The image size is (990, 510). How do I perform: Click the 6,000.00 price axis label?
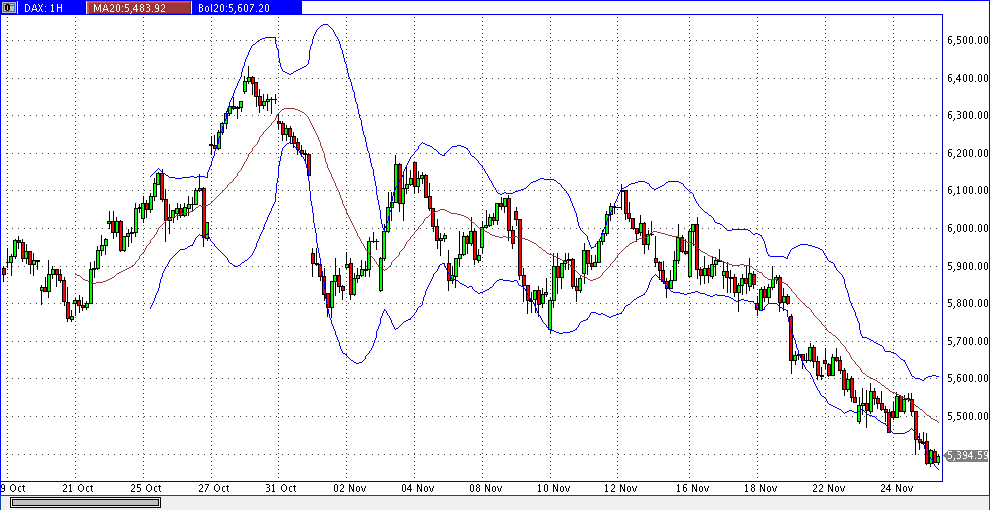[x=967, y=228]
